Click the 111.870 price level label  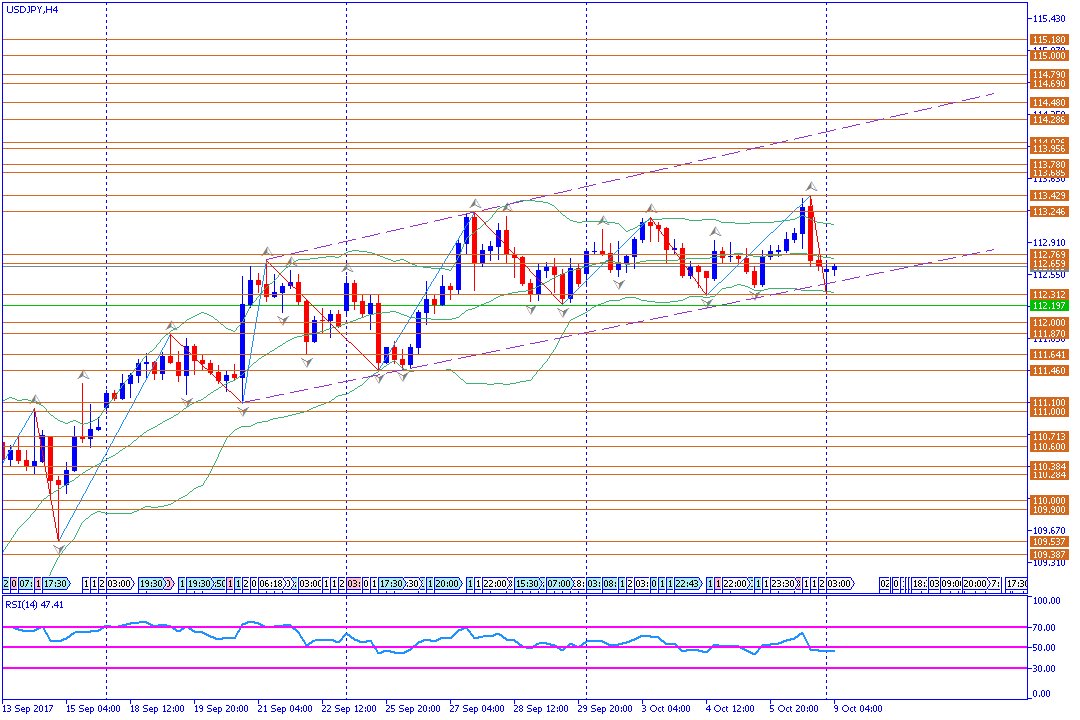1049,333
